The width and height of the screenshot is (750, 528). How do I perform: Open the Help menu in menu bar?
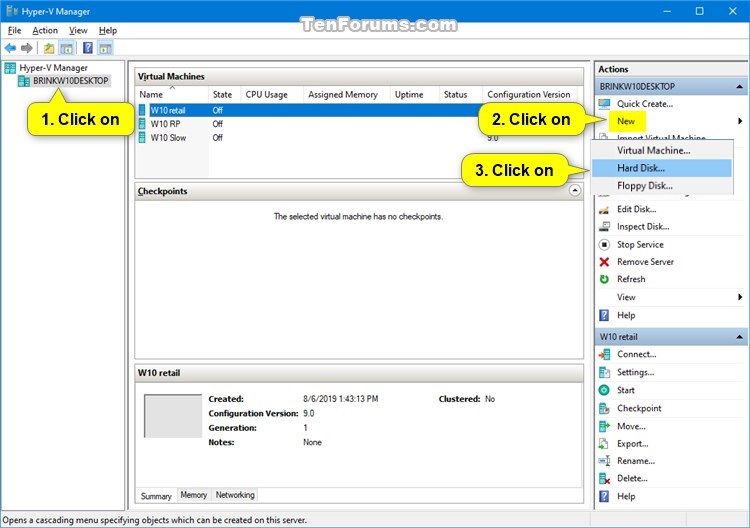click(x=108, y=31)
